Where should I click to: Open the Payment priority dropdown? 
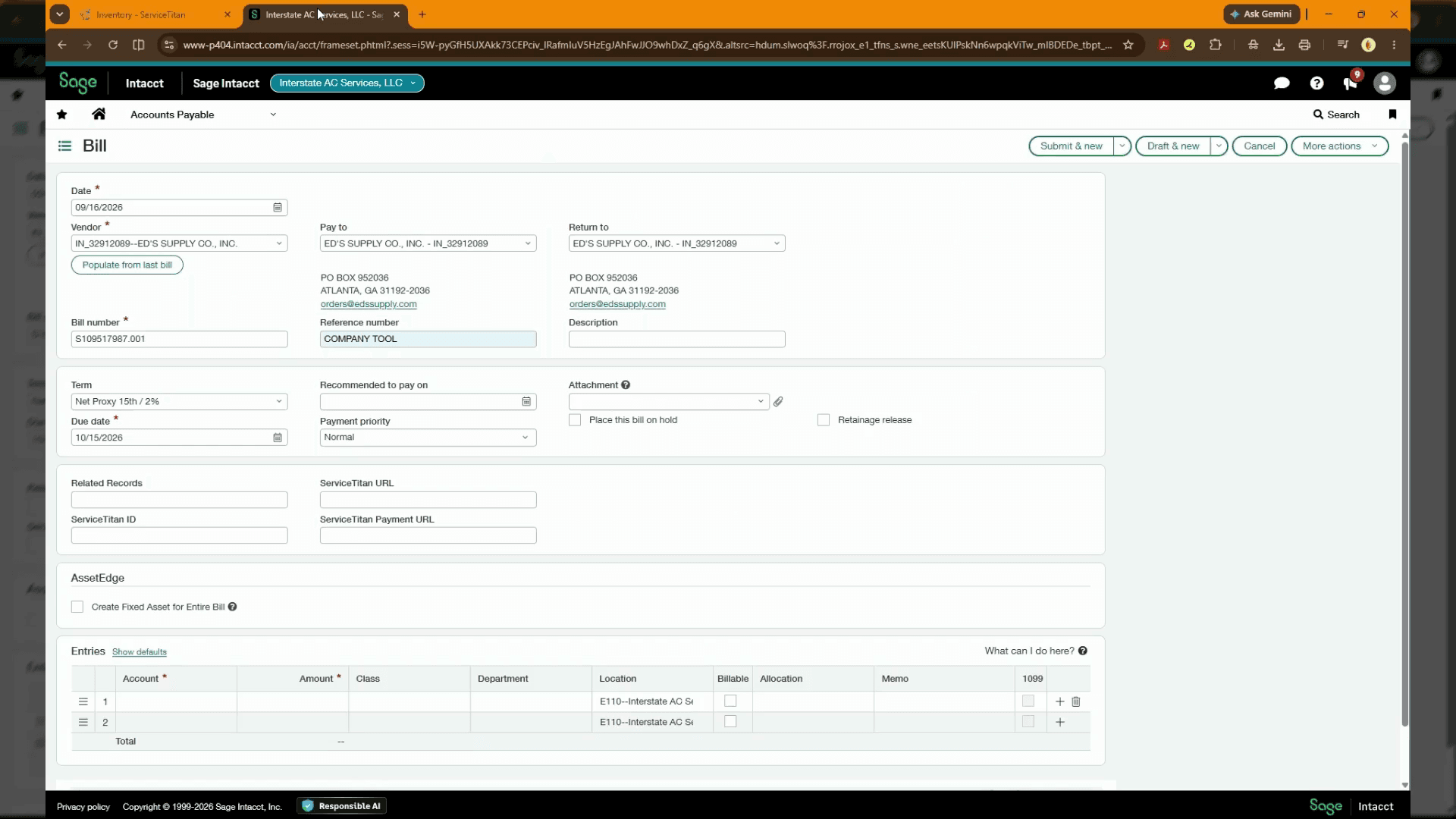pos(525,438)
